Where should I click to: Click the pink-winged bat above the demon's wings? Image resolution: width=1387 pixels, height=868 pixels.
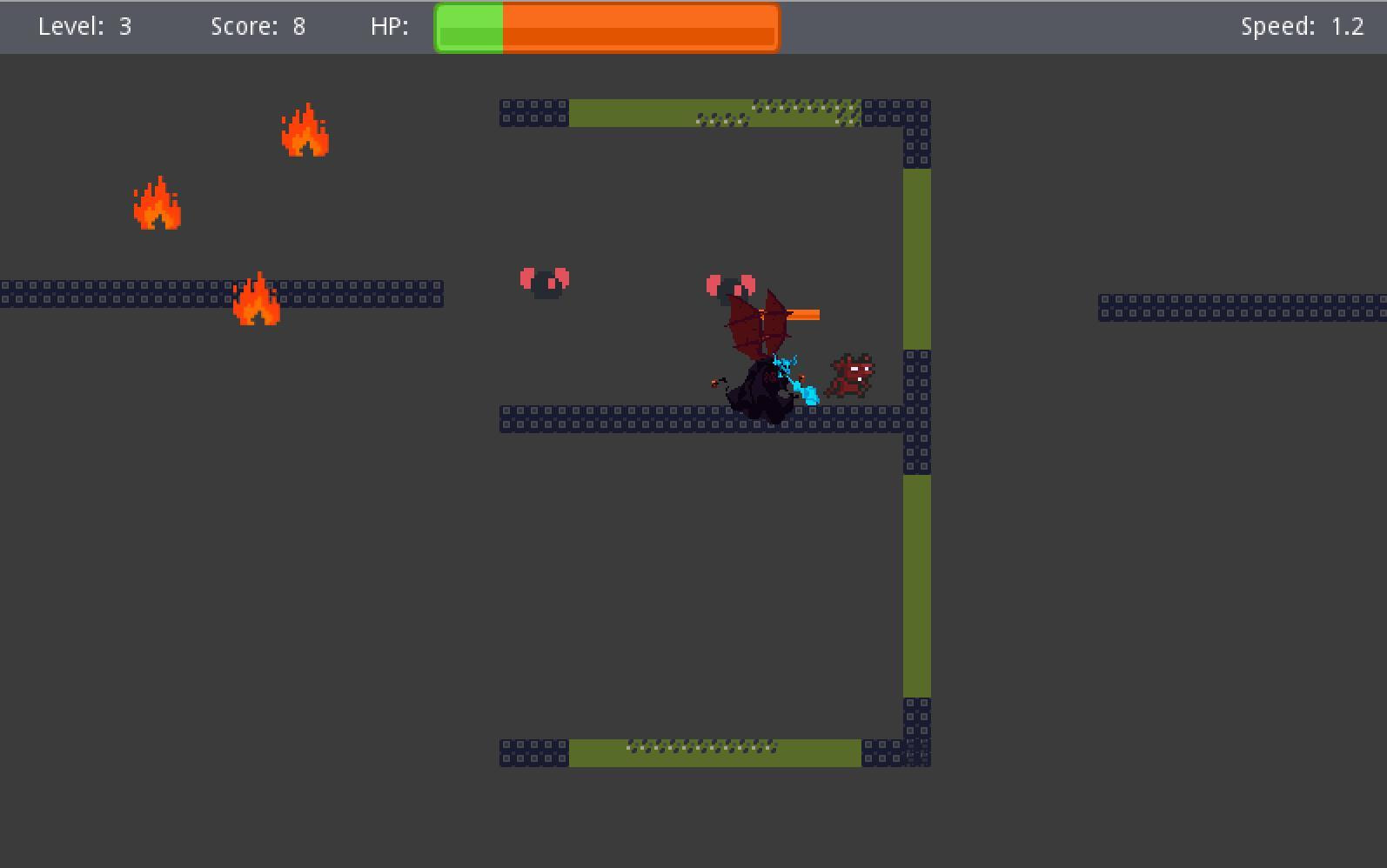tap(731, 289)
